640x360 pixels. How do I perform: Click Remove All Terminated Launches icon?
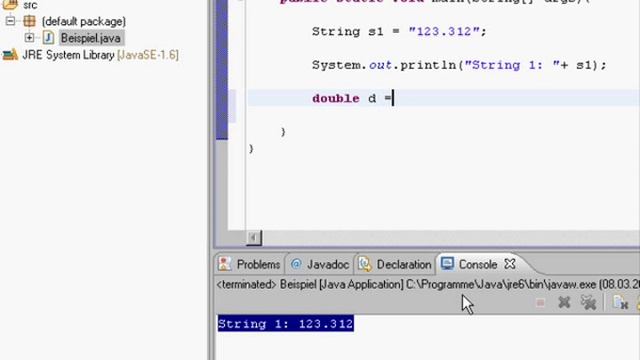pyautogui.click(x=589, y=302)
